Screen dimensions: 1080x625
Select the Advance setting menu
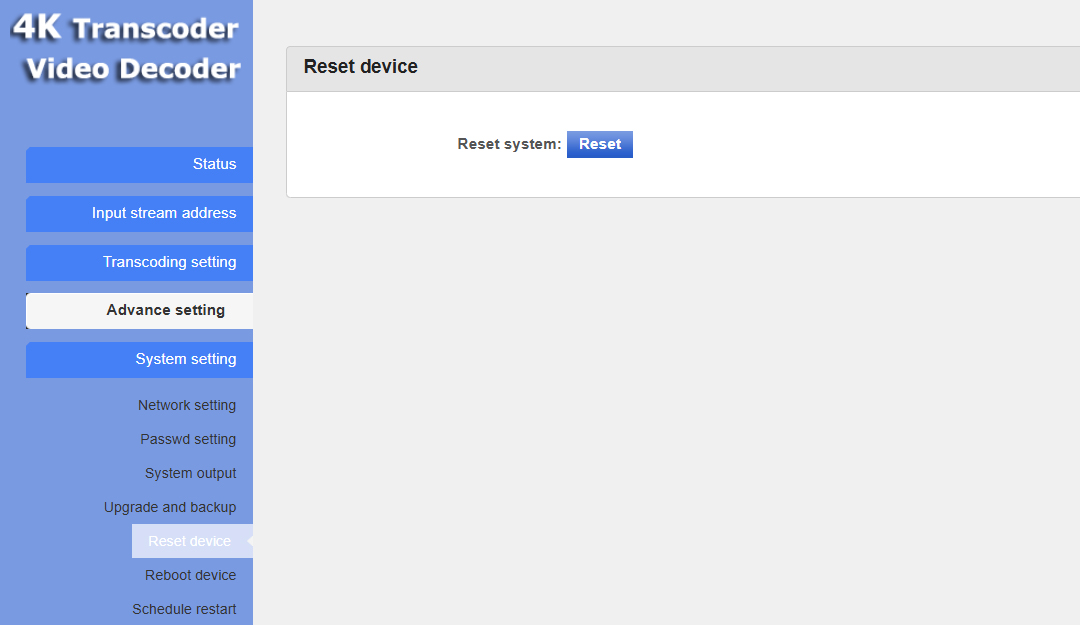[139, 311]
